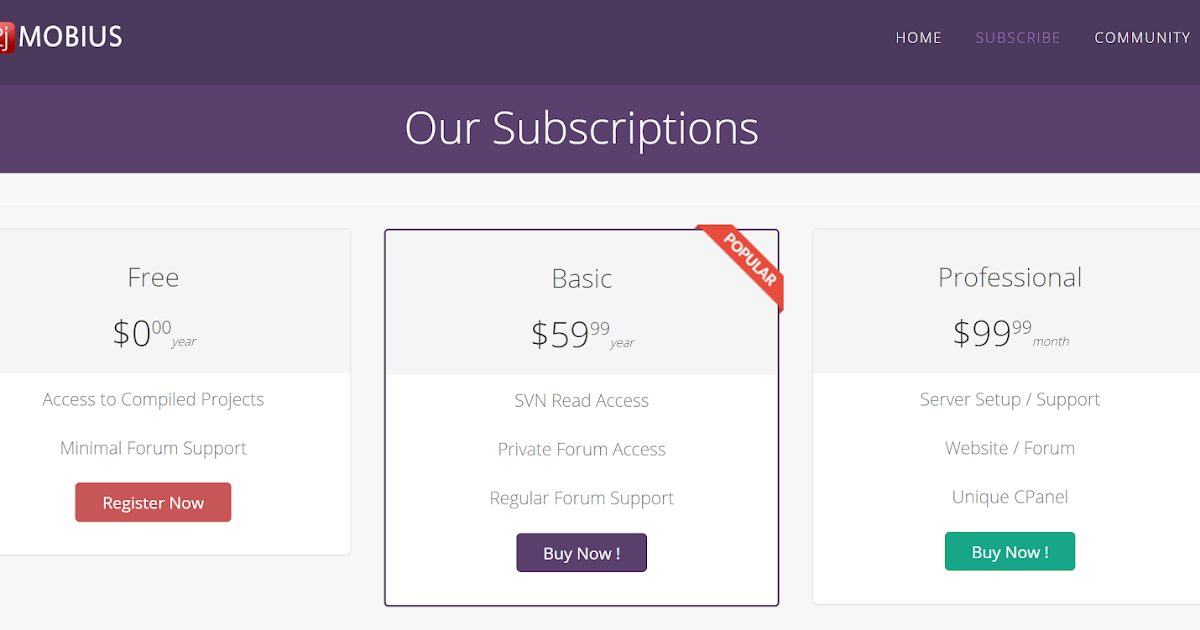
Task: Click the Private Forum Access feature
Action: coord(581,450)
